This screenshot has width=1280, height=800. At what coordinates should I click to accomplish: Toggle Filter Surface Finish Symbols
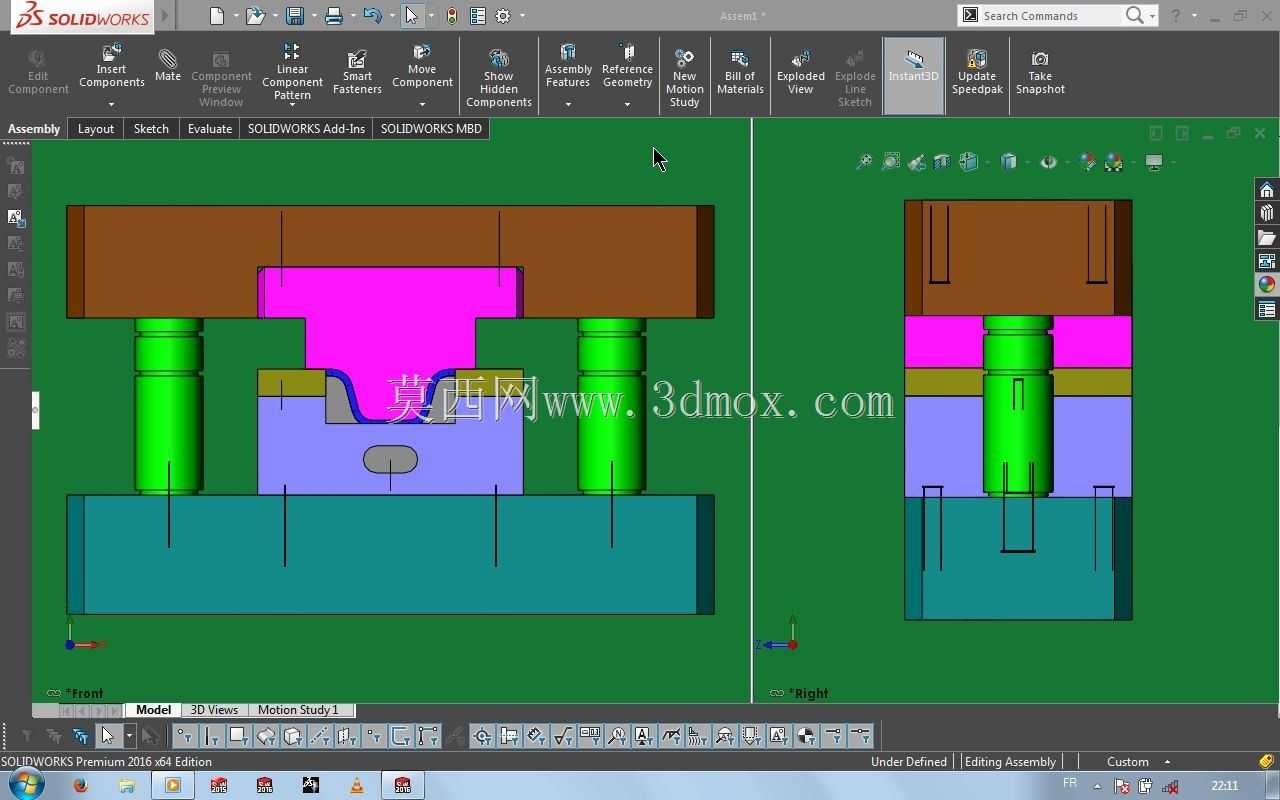(x=563, y=736)
